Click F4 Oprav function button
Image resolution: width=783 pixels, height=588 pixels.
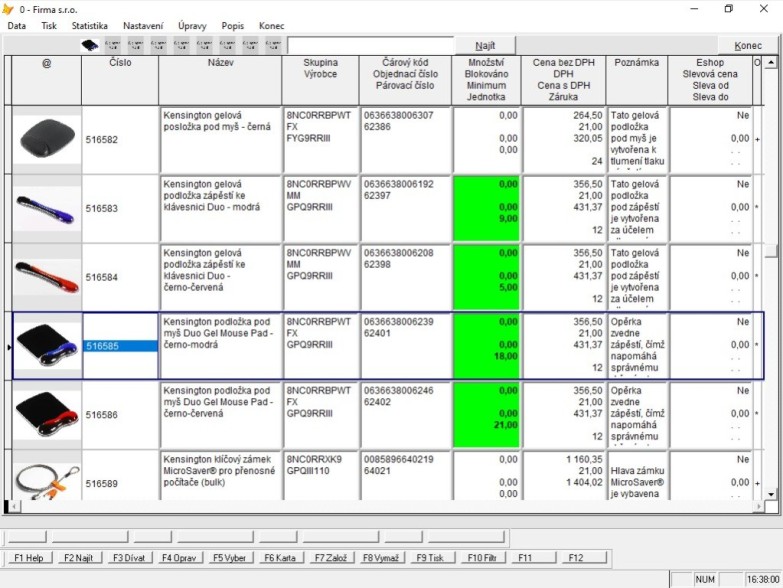click(179, 558)
